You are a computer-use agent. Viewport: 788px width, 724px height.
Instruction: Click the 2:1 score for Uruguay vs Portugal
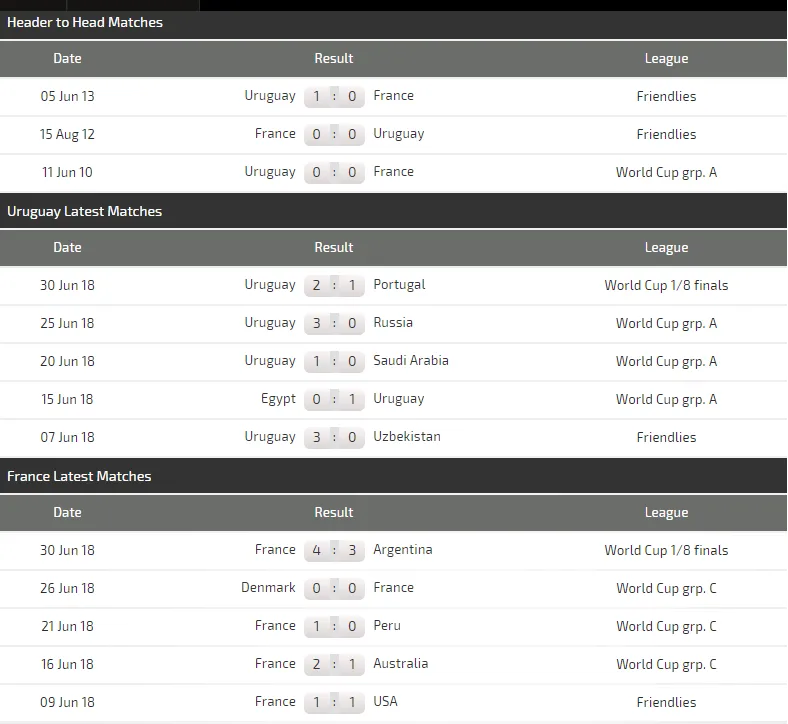pyautogui.click(x=334, y=285)
